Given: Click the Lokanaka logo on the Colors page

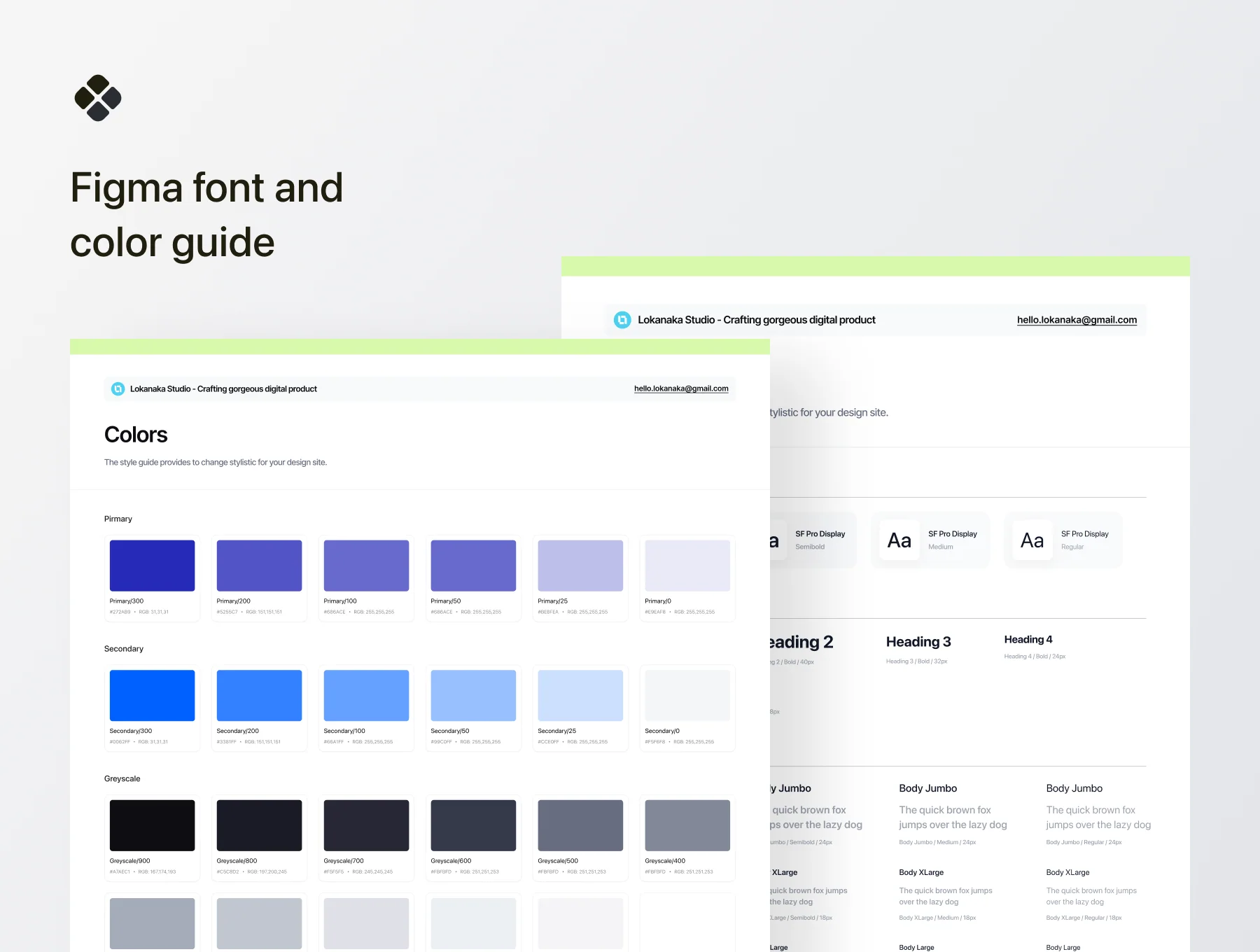Looking at the screenshot, I should click(118, 388).
